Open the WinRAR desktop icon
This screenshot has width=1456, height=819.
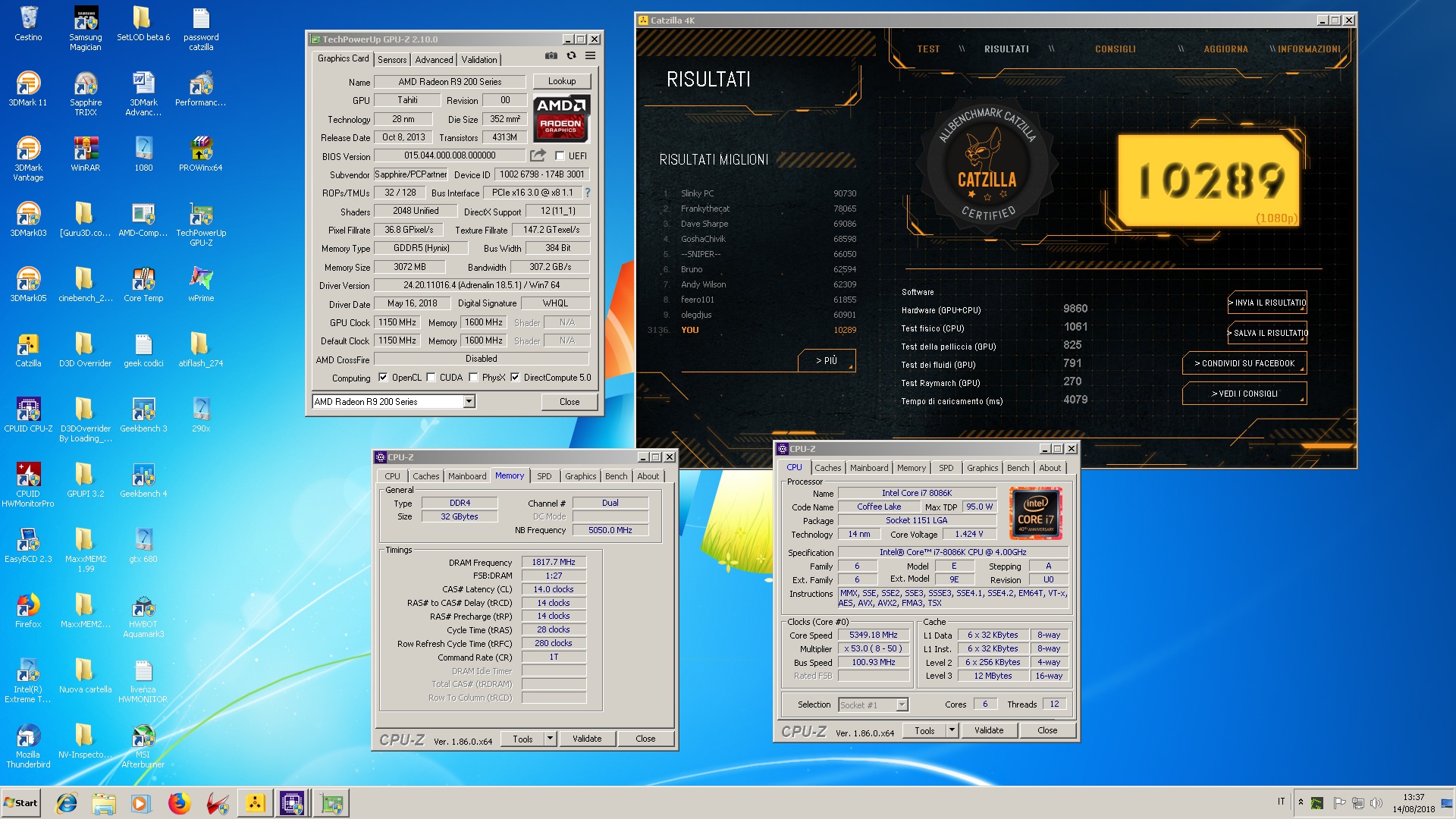click(86, 154)
